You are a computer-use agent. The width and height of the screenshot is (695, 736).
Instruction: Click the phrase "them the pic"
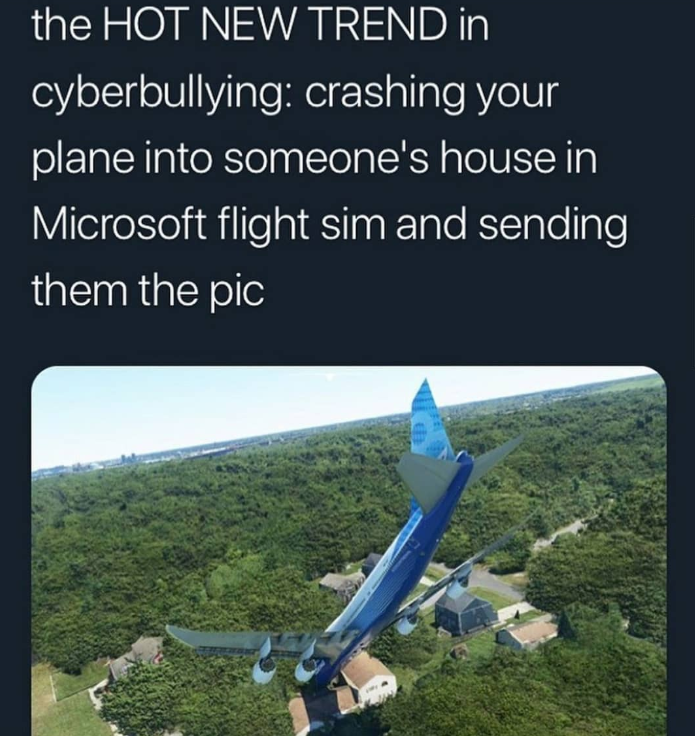coord(148,290)
